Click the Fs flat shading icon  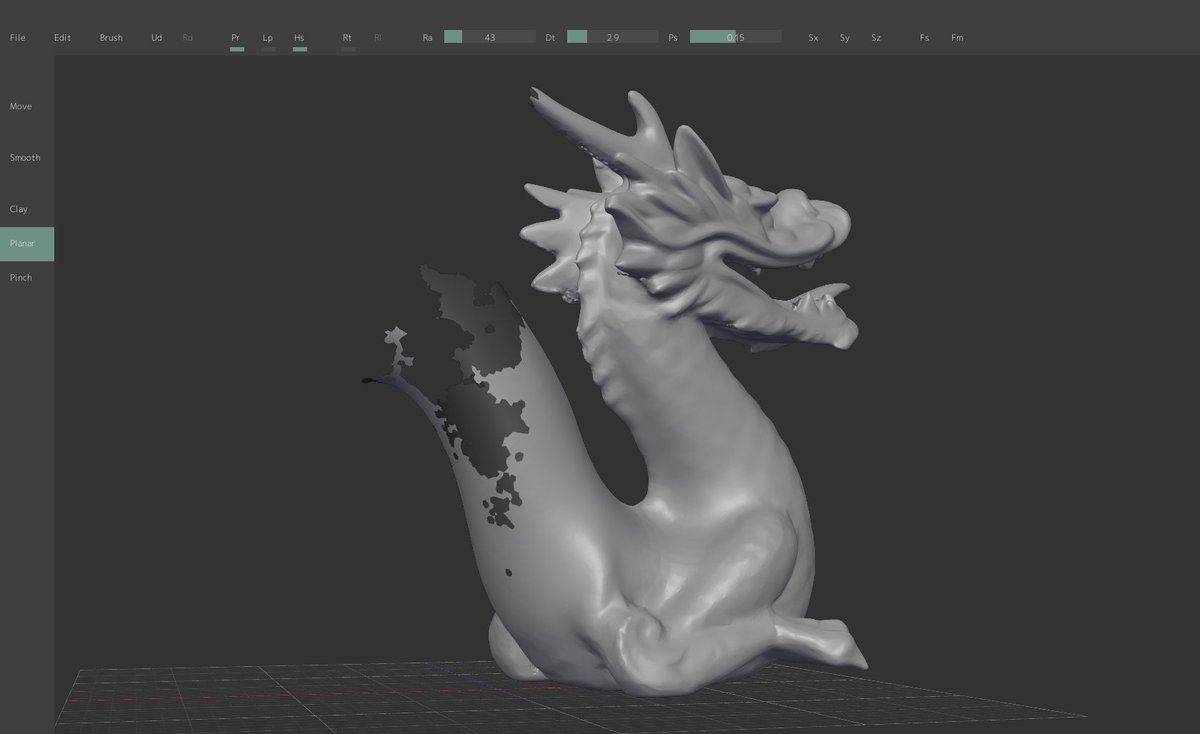click(924, 37)
